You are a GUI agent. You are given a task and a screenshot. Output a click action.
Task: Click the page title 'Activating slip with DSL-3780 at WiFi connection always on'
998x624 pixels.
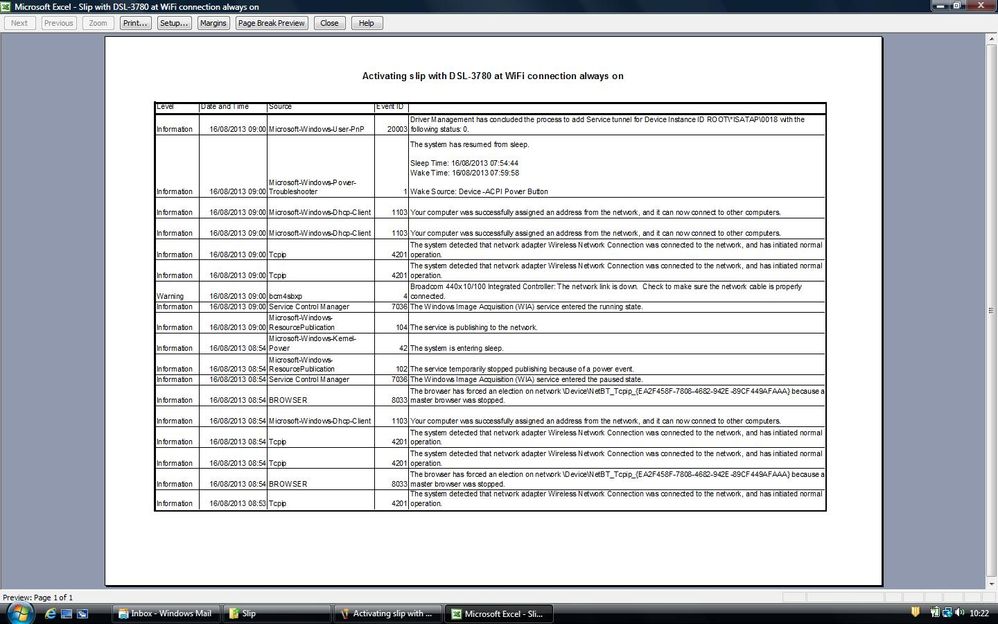pos(493,76)
